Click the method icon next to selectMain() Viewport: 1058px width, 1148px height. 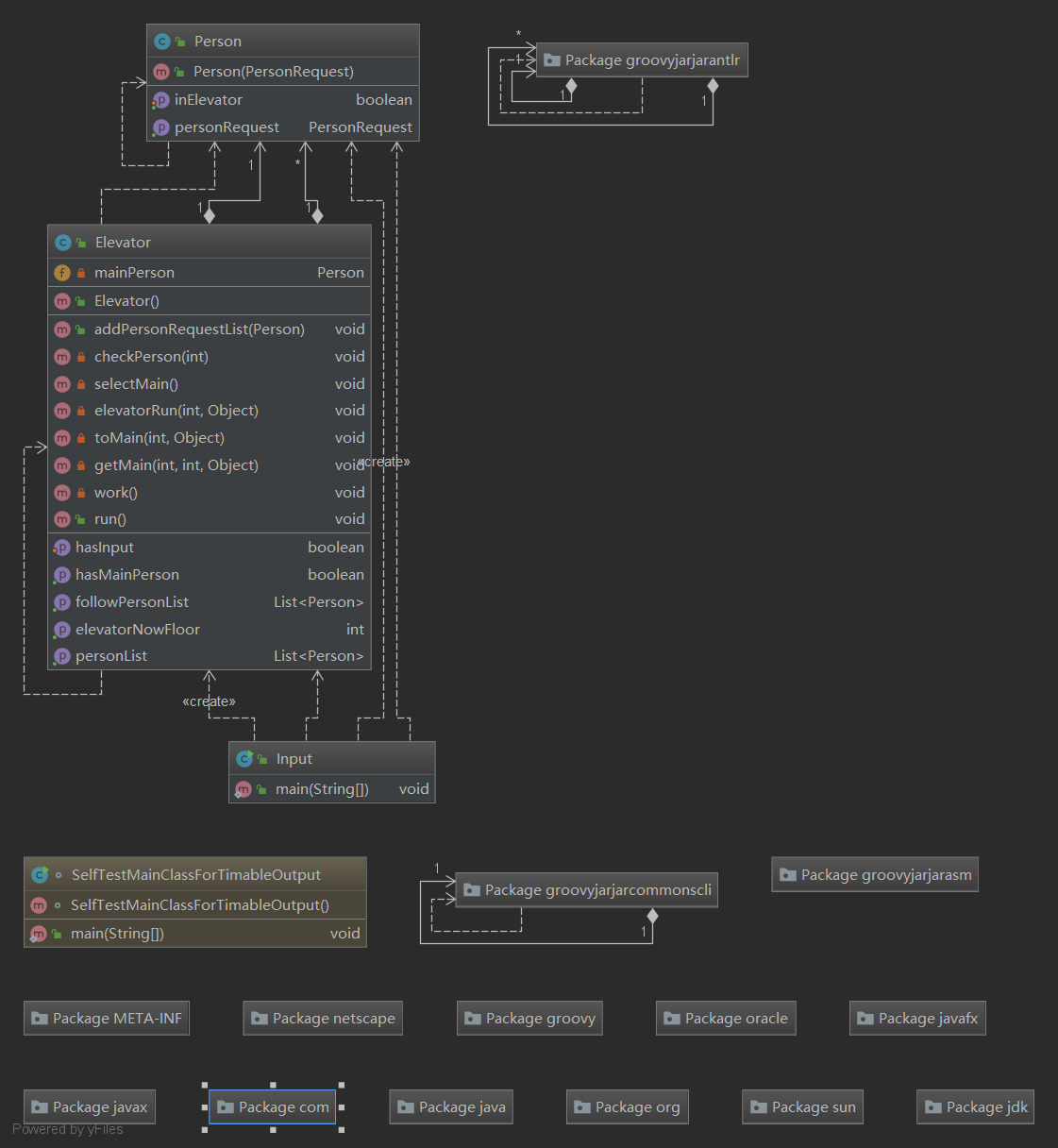[62, 384]
